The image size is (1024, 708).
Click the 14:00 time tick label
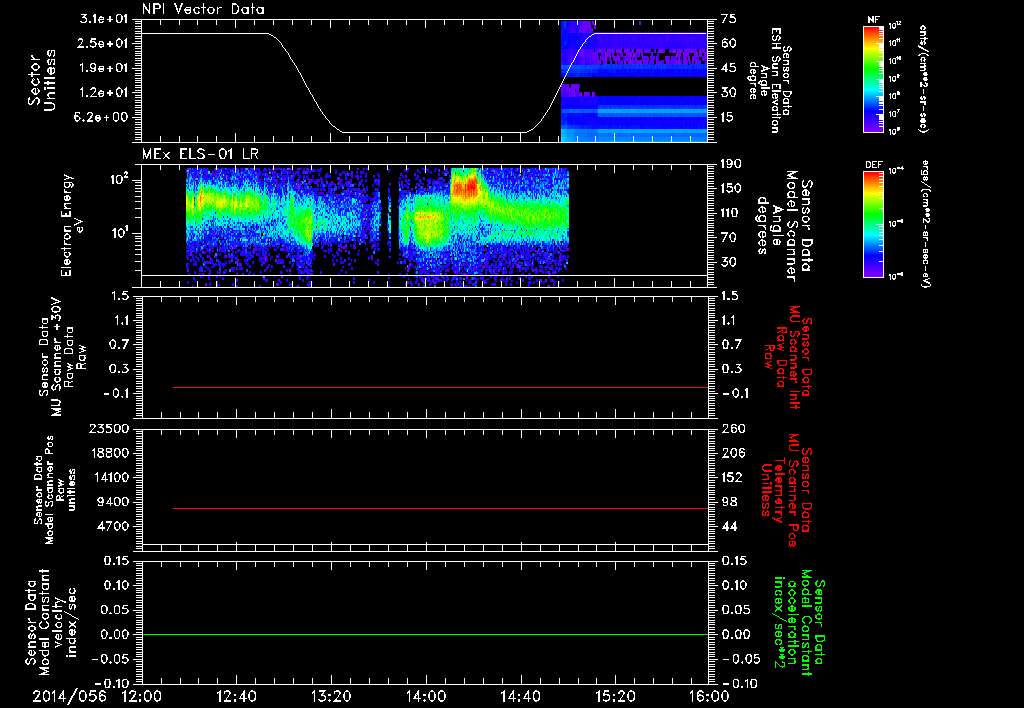coord(426,696)
